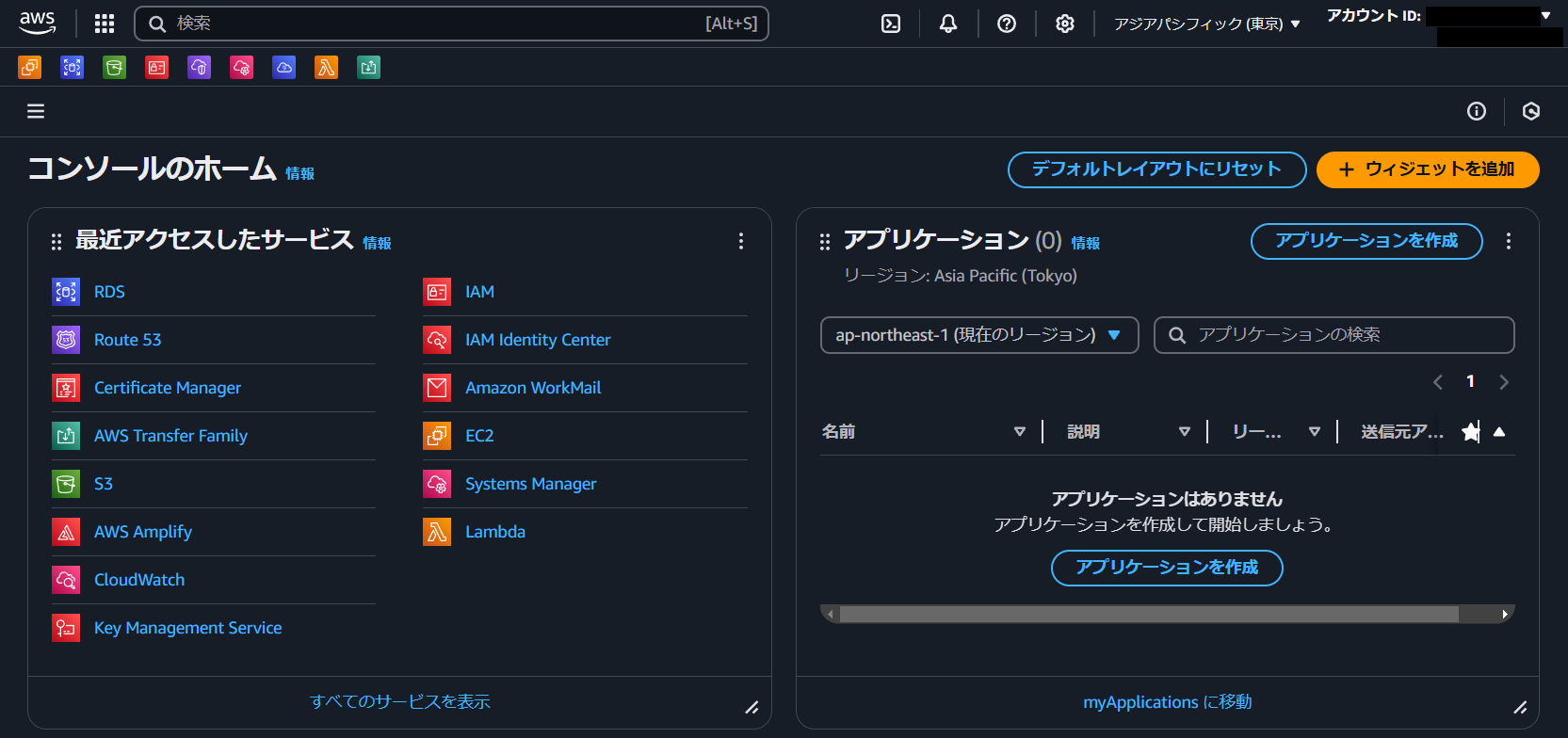
Task: Select page 1 in applications pagination
Action: tap(1470, 381)
